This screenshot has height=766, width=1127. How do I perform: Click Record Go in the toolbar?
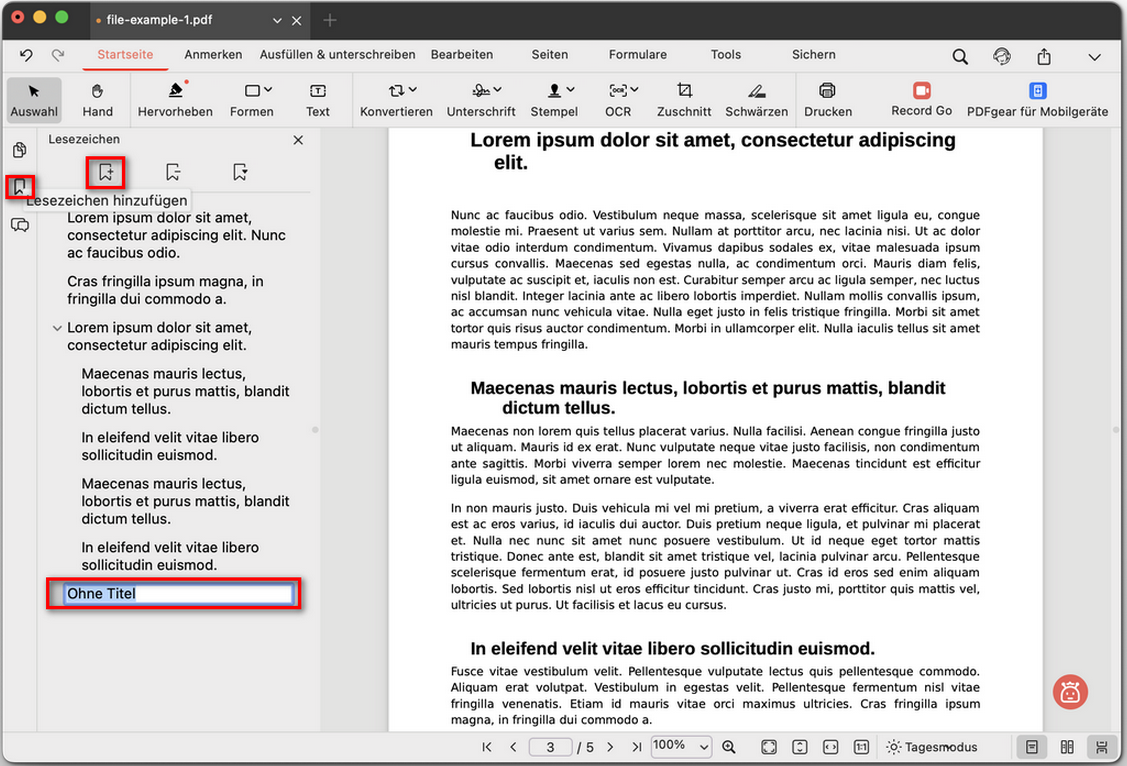pos(920,100)
